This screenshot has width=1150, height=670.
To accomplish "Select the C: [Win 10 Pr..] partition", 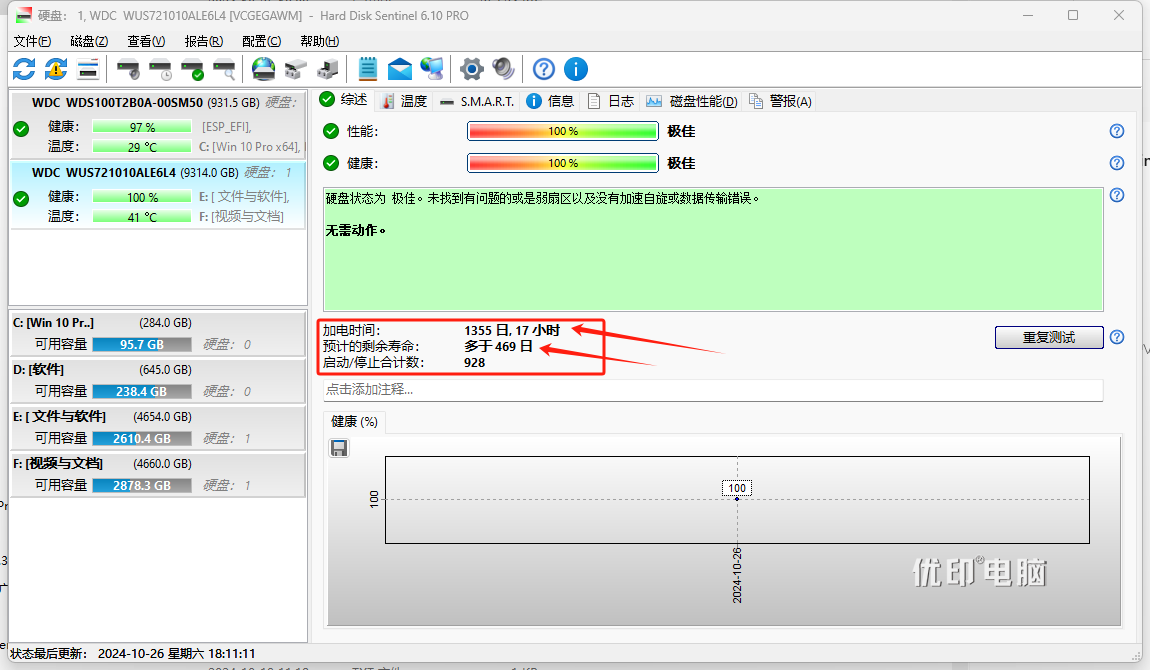I will (x=158, y=334).
